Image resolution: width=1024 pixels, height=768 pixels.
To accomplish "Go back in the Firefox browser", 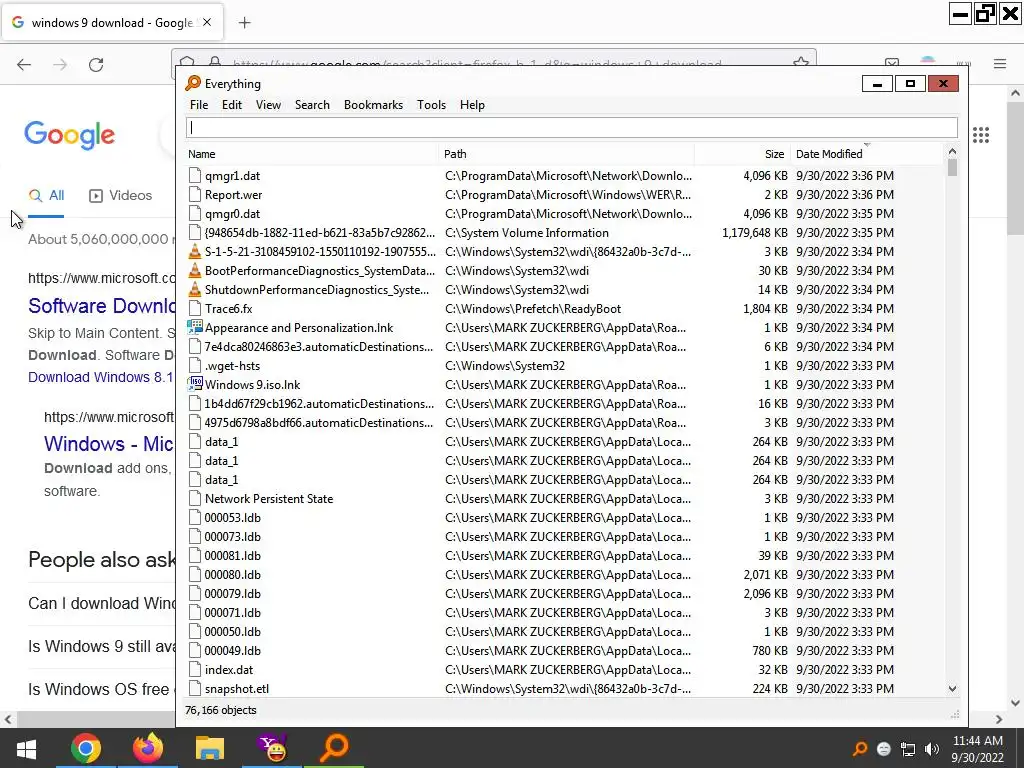I will 24,64.
